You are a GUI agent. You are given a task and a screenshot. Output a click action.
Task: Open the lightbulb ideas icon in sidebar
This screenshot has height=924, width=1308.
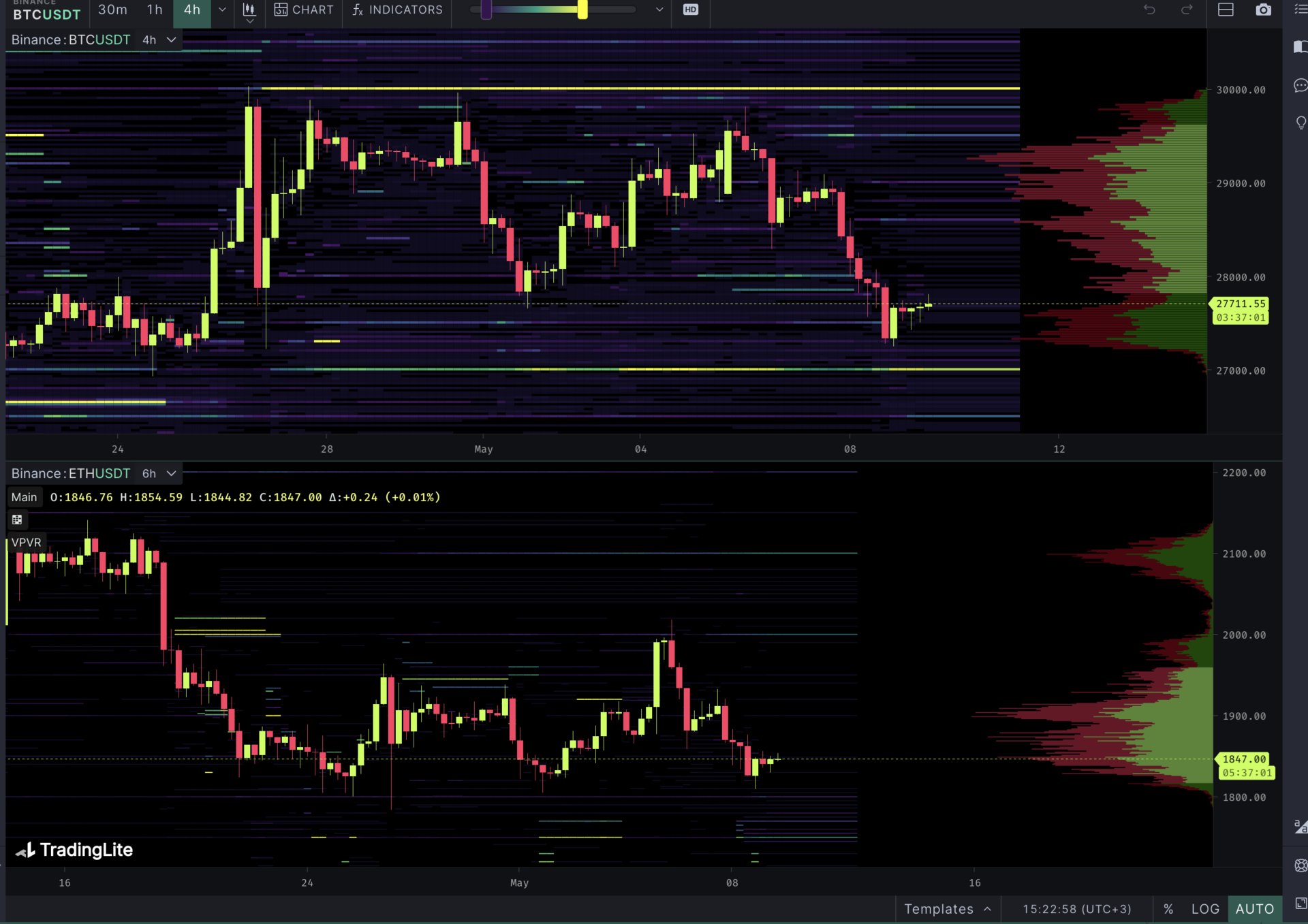click(1300, 123)
